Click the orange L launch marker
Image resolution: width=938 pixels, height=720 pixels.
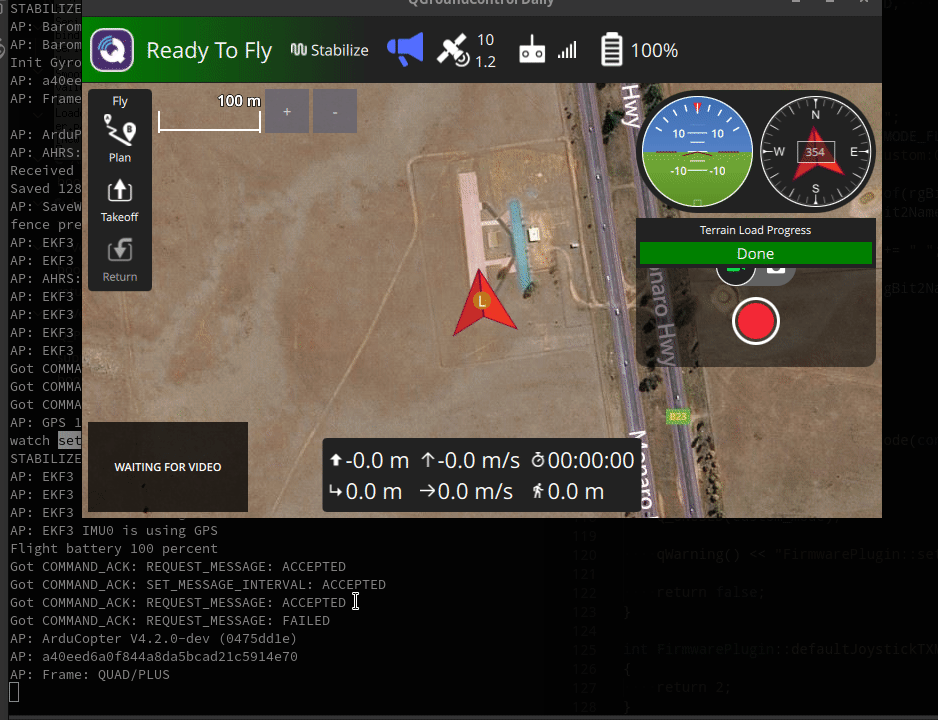point(482,301)
